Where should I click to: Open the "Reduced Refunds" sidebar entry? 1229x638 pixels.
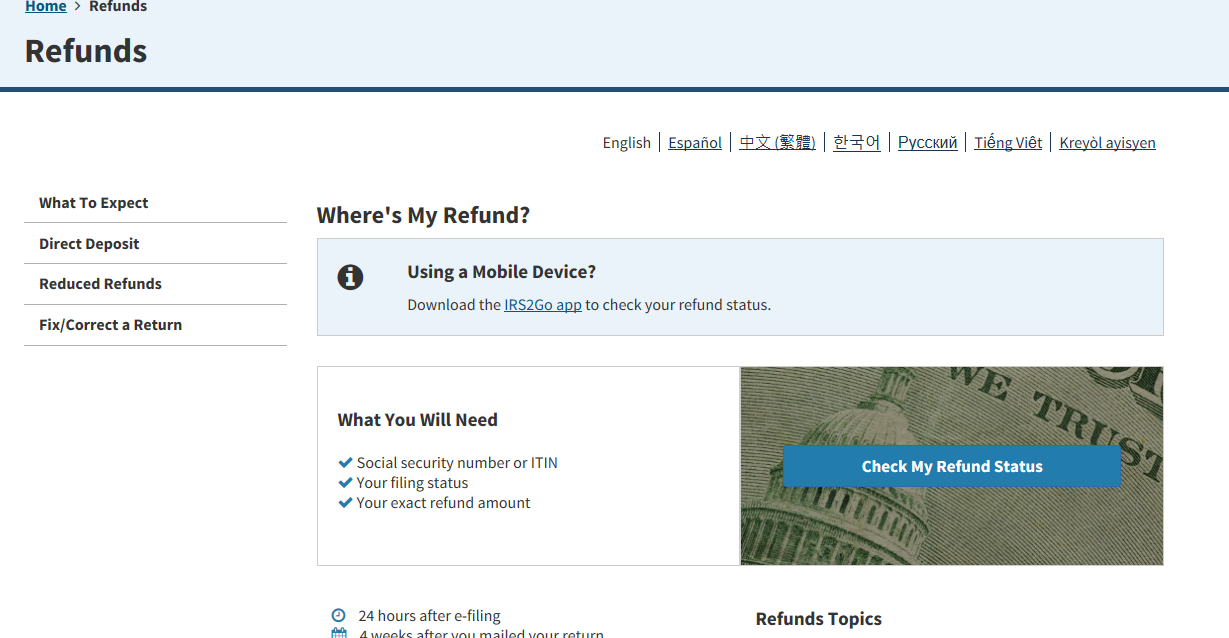(100, 283)
